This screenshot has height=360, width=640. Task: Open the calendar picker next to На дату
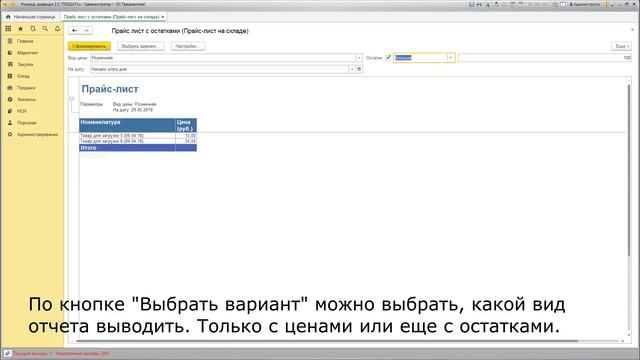(x=359, y=69)
